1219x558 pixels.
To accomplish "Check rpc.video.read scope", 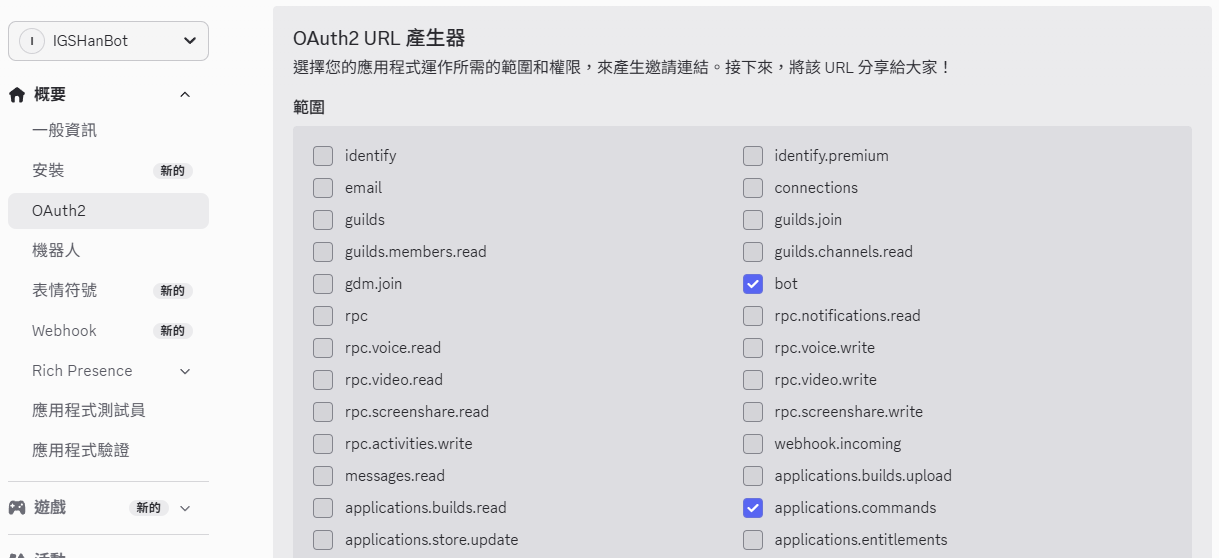I will click(323, 380).
